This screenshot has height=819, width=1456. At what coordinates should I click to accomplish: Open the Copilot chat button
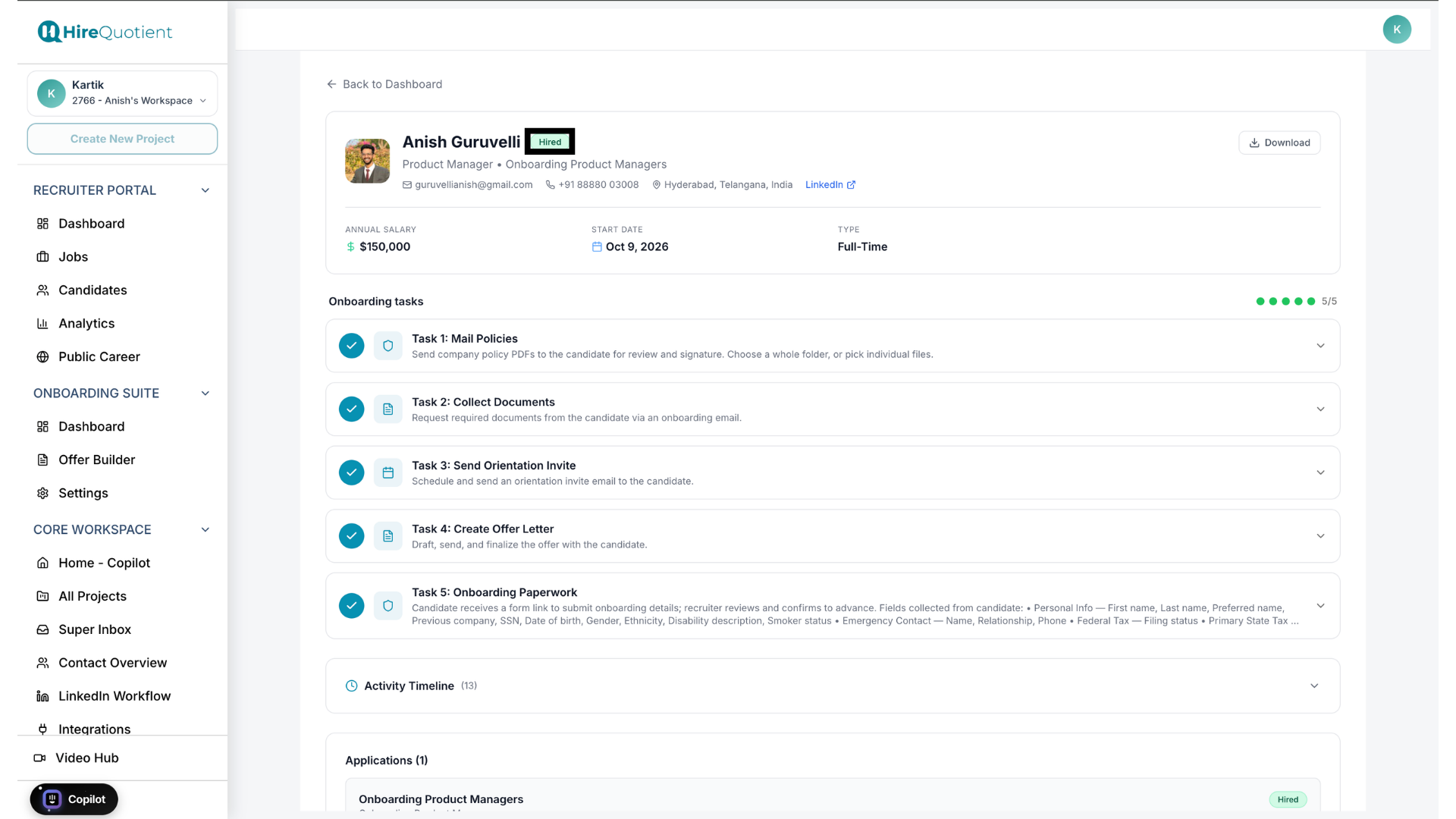[74, 799]
